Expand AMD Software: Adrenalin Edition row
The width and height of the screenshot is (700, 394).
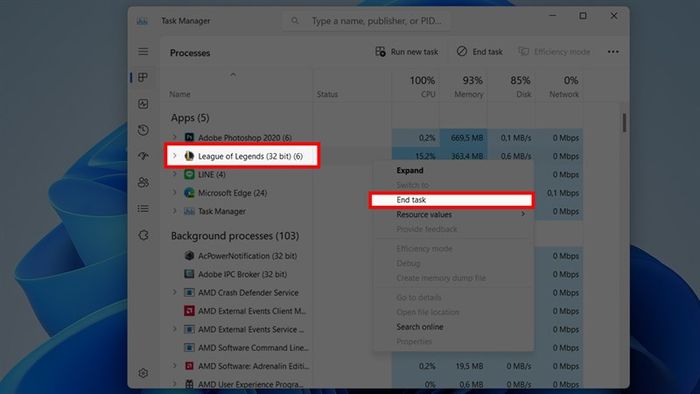[x=175, y=366]
